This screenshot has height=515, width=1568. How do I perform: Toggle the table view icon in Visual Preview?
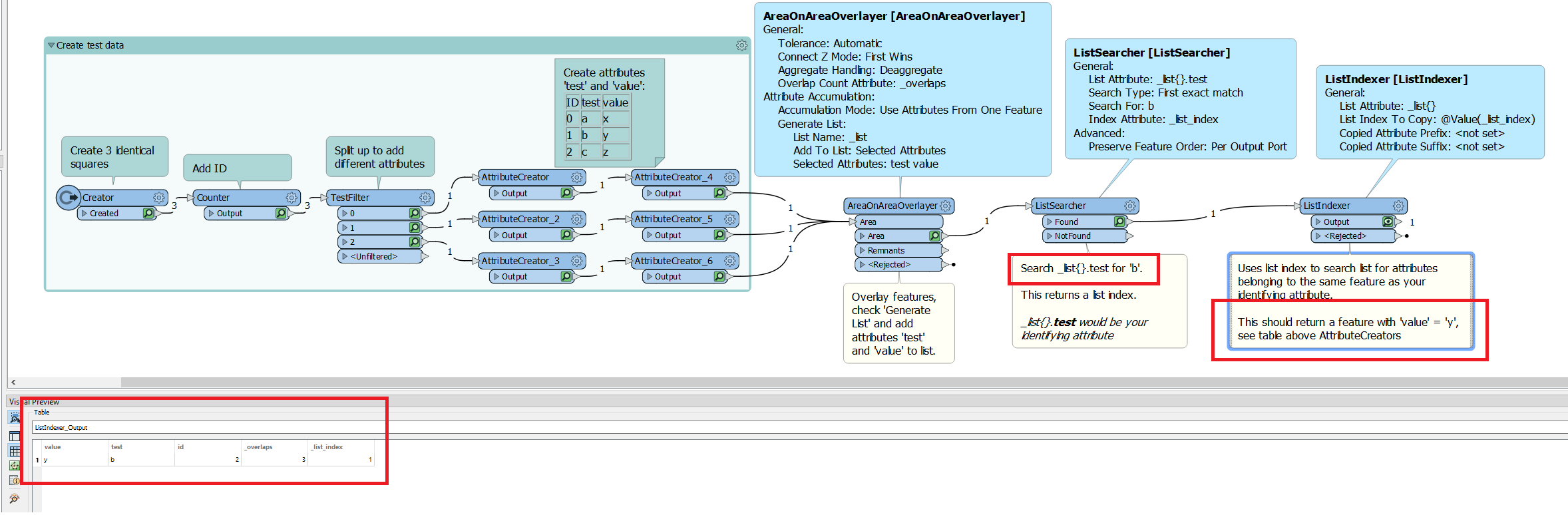(x=14, y=451)
